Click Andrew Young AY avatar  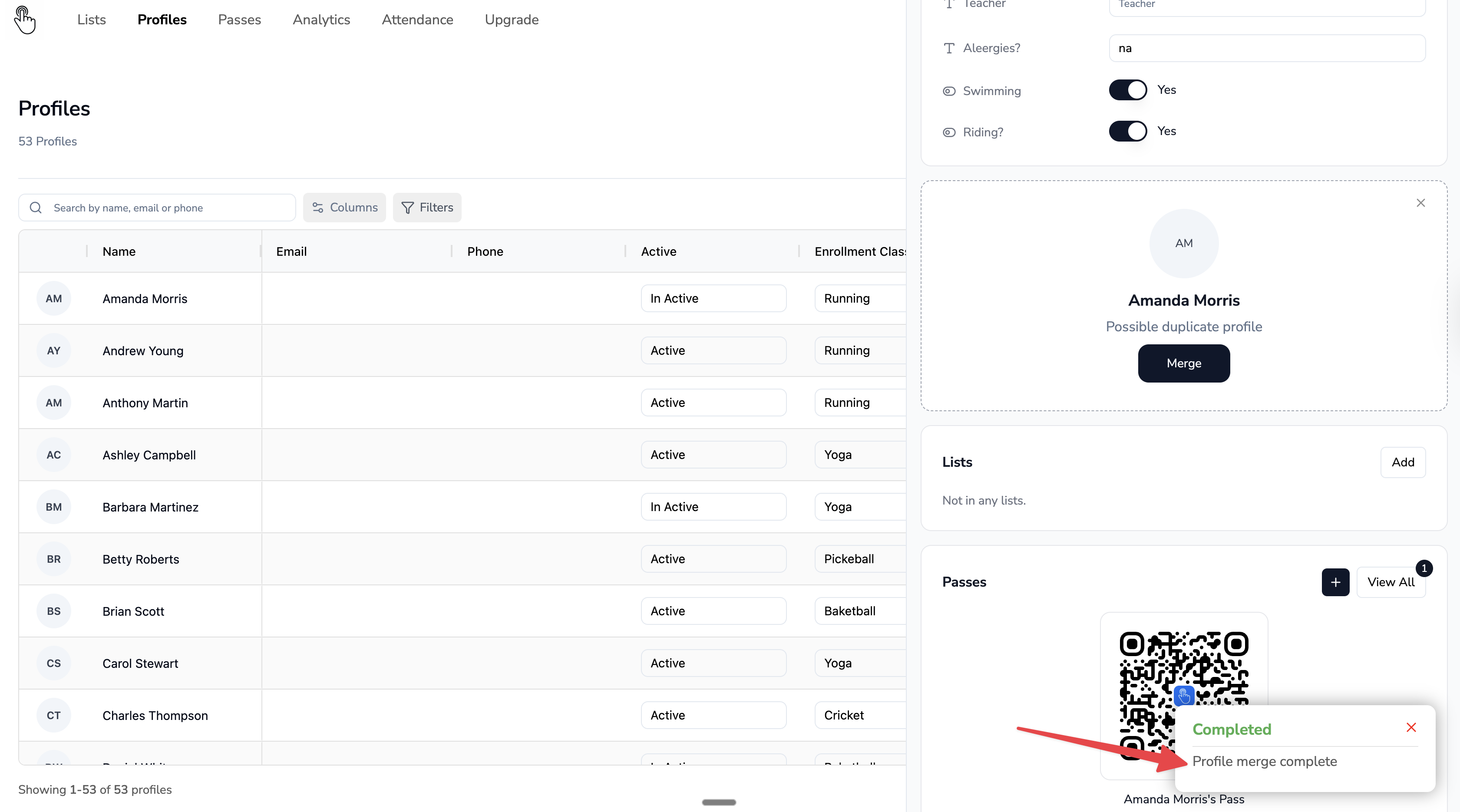(54, 351)
